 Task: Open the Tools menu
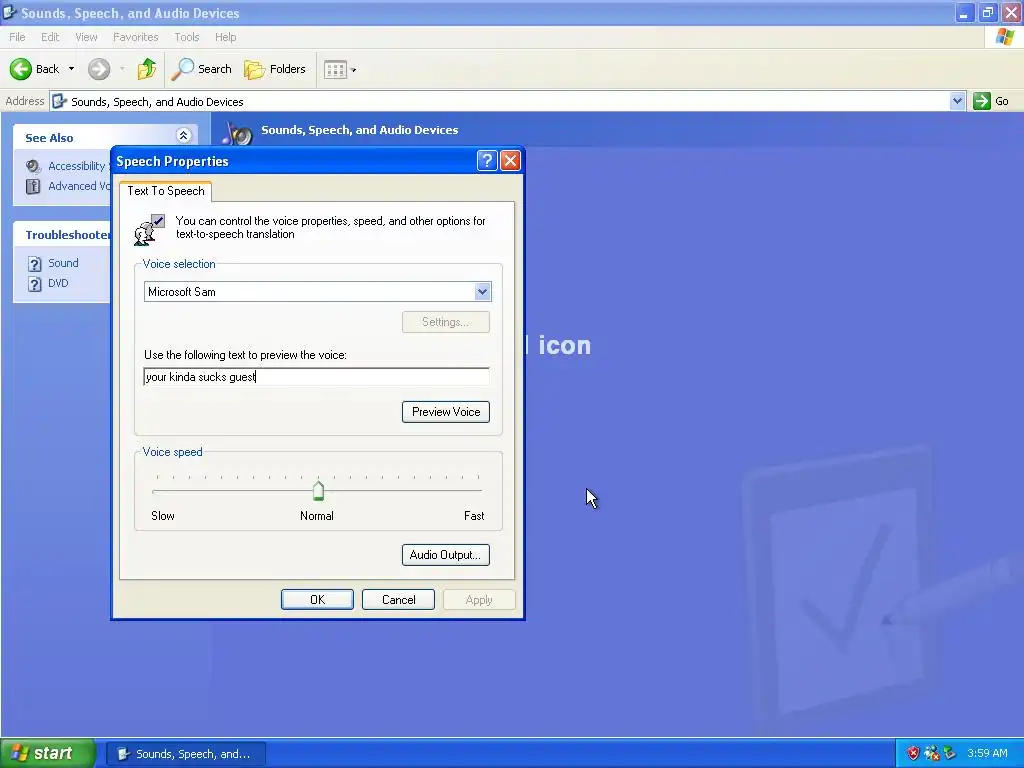pyautogui.click(x=186, y=37)
